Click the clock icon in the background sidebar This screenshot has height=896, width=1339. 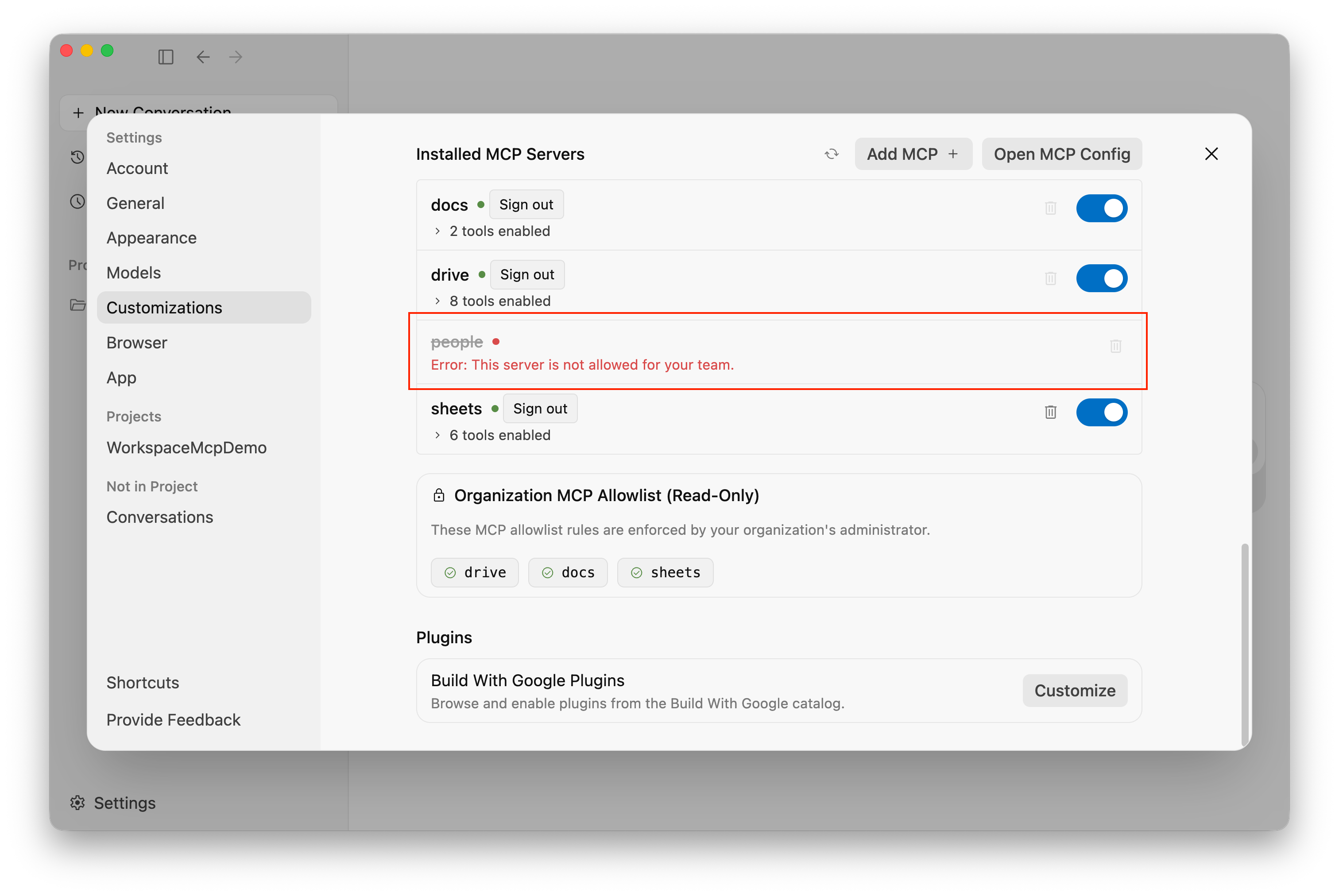78,201
